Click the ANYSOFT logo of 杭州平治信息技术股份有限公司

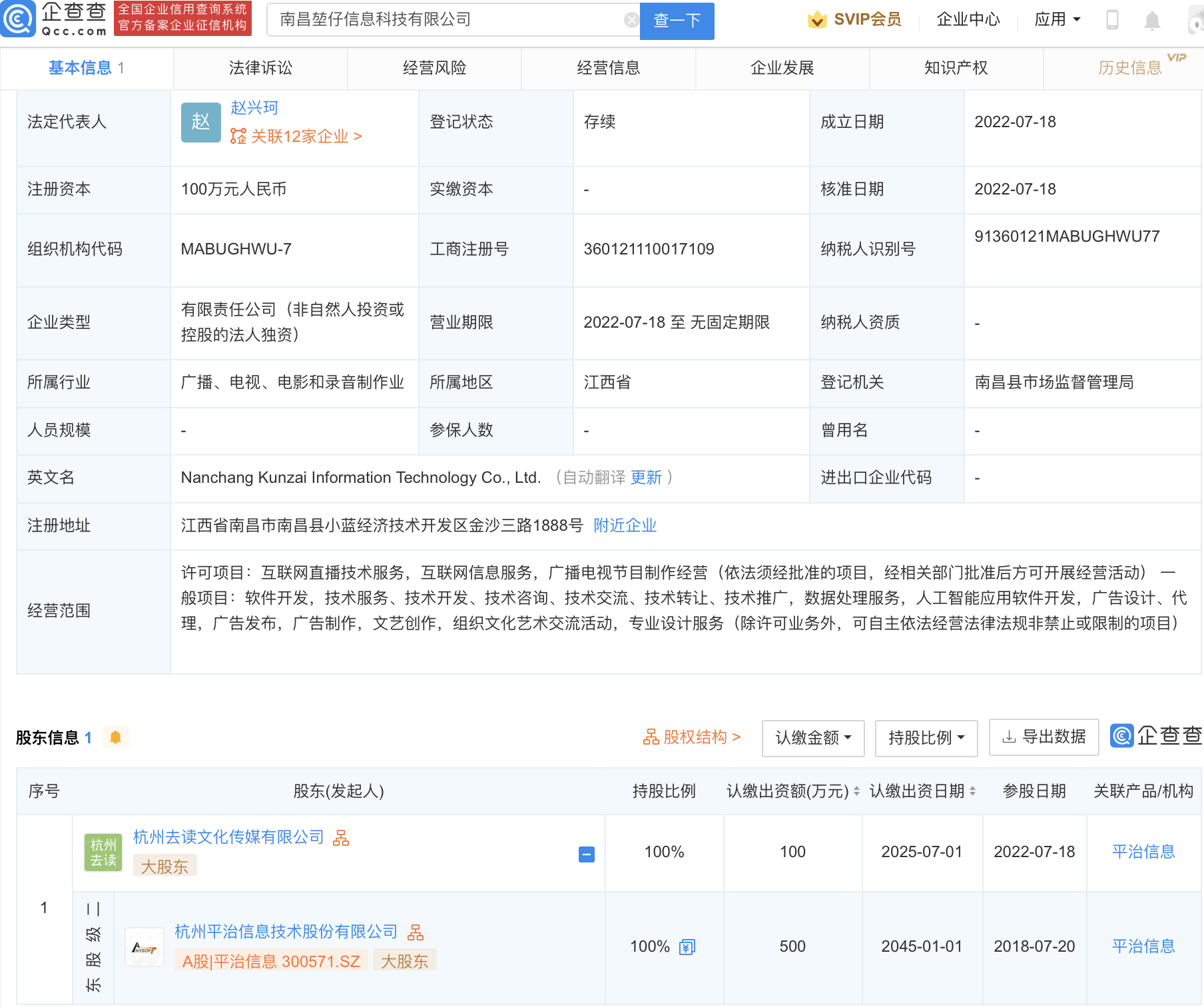click(144, 946)
